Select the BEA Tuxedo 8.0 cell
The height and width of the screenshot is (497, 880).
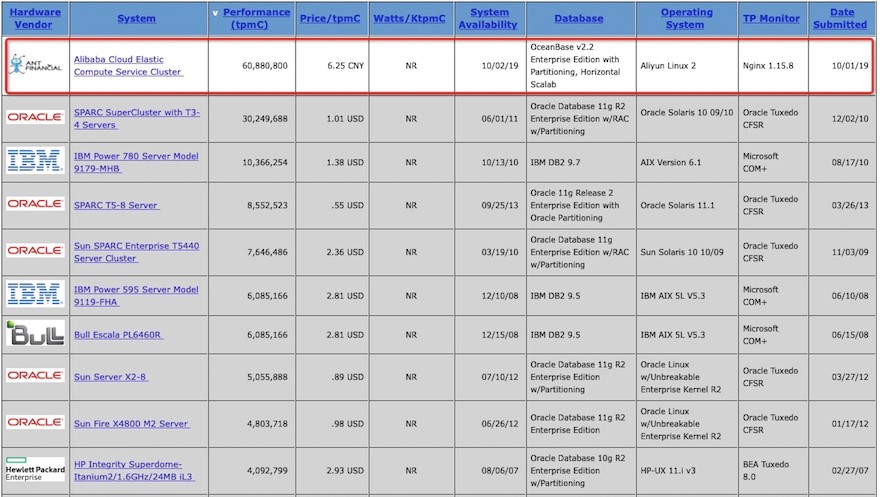[x=766, y=471]
